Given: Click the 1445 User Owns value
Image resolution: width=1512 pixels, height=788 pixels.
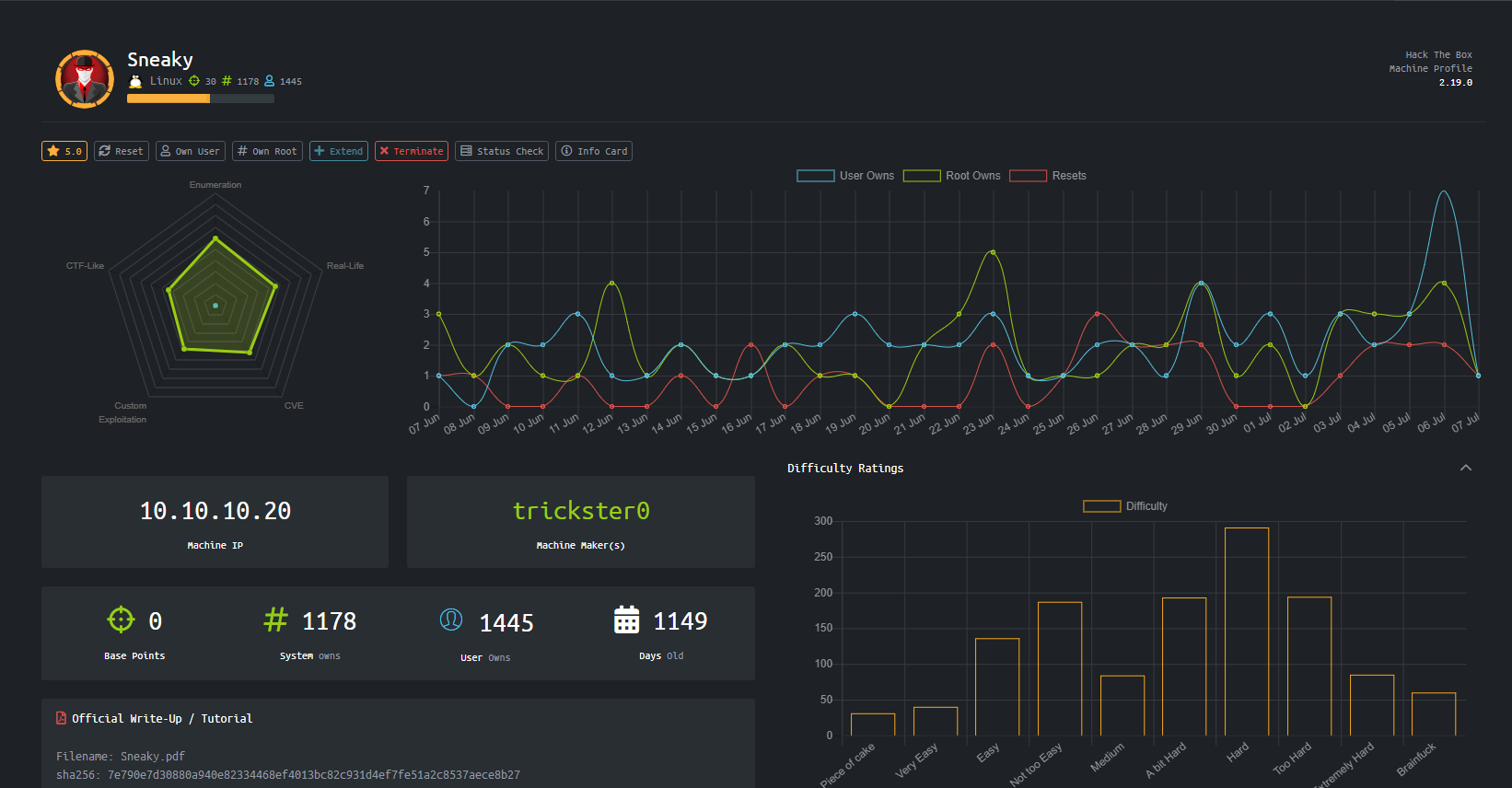Looking at the screenshot, I should point(506,623).
